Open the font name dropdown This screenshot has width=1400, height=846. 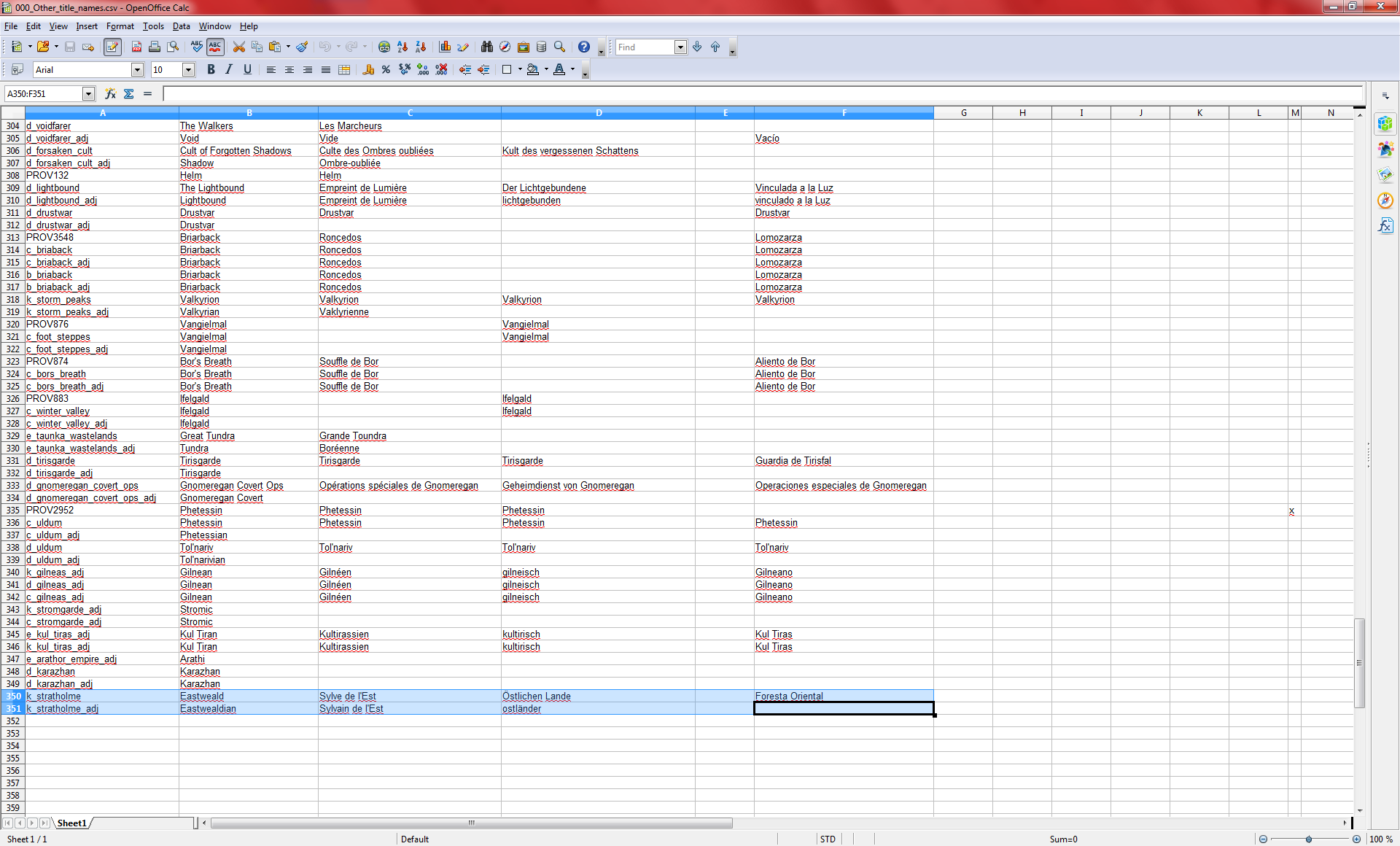pos(137,69)
